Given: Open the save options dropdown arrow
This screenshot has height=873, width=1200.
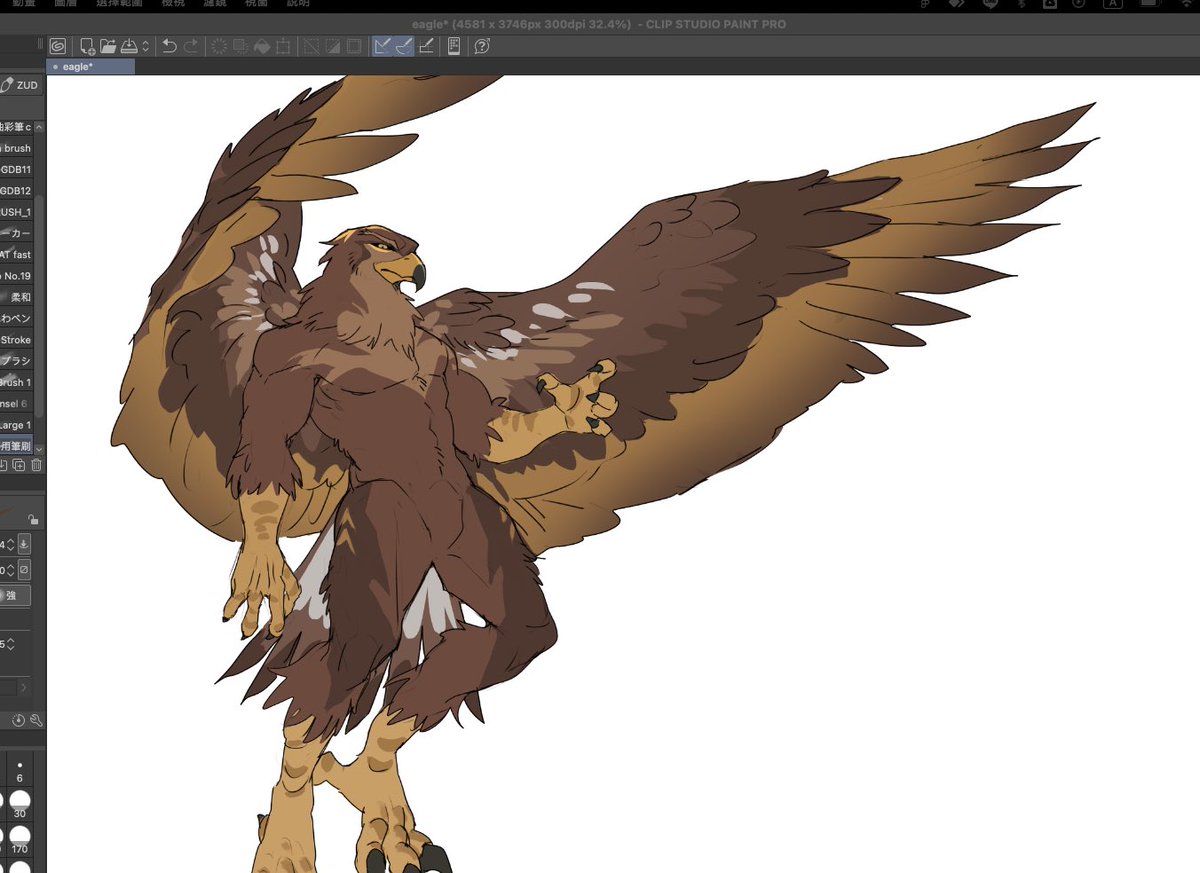Looking at the screenshot, I should click(x=148, y=46).
